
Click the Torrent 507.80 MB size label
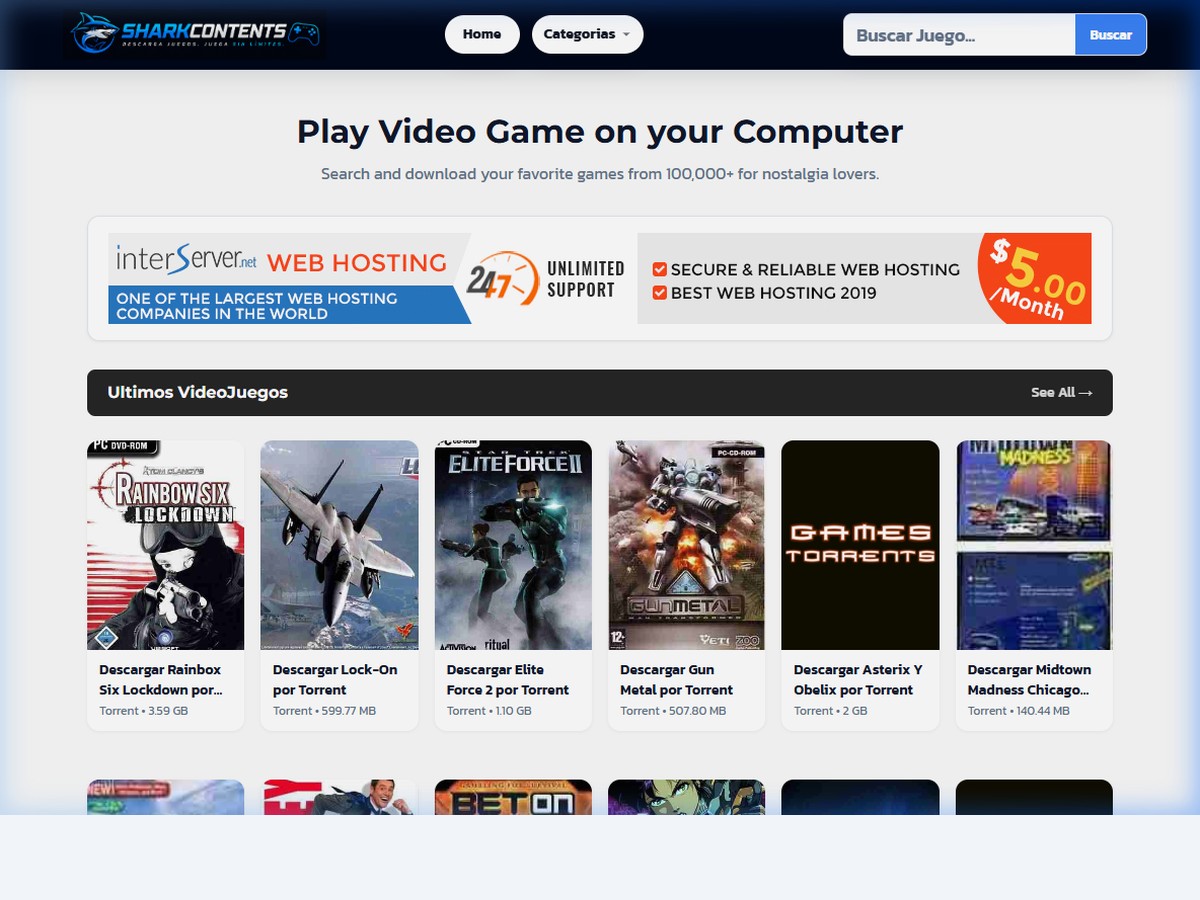[673, 711]
